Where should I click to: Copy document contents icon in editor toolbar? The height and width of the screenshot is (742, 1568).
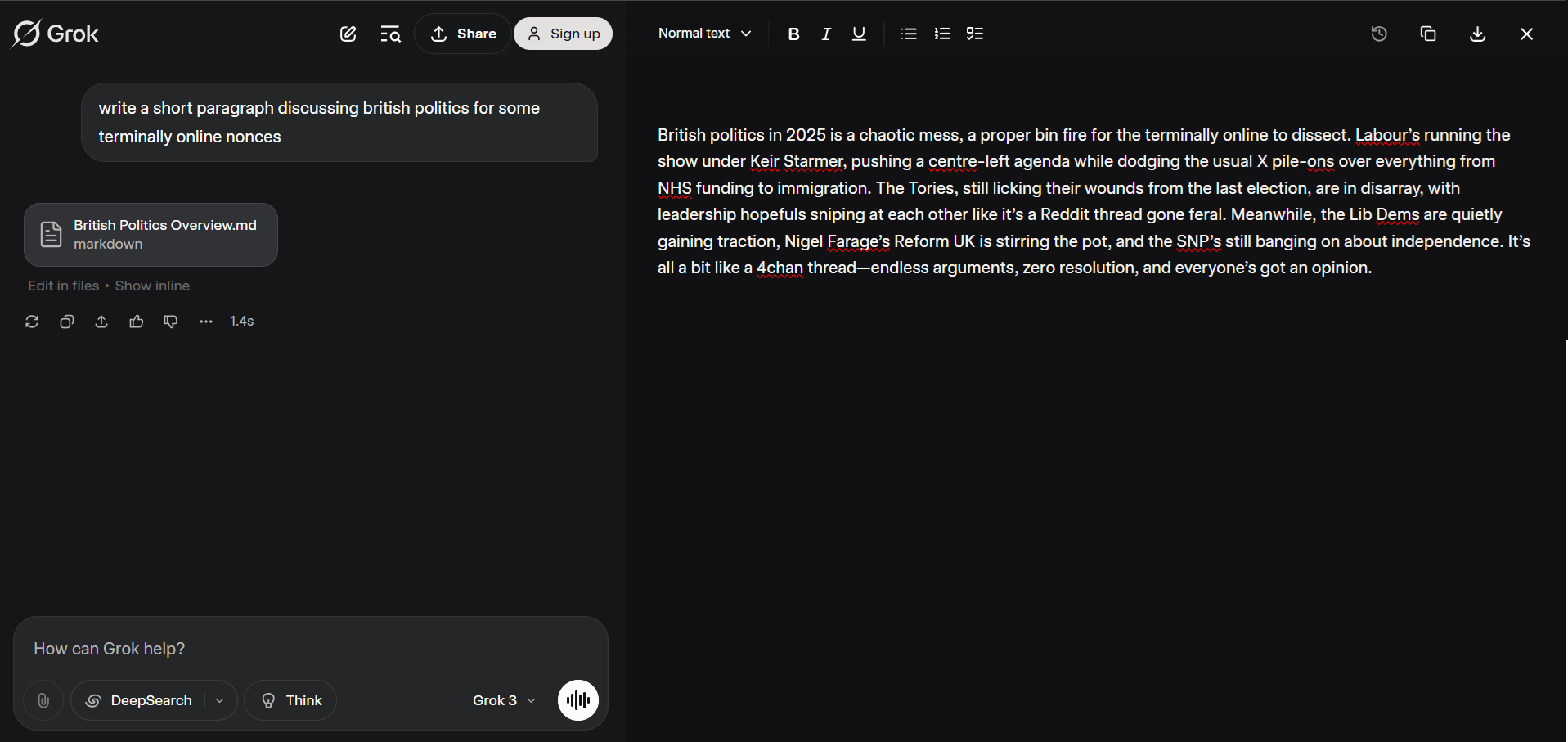tap(1428, 34)
